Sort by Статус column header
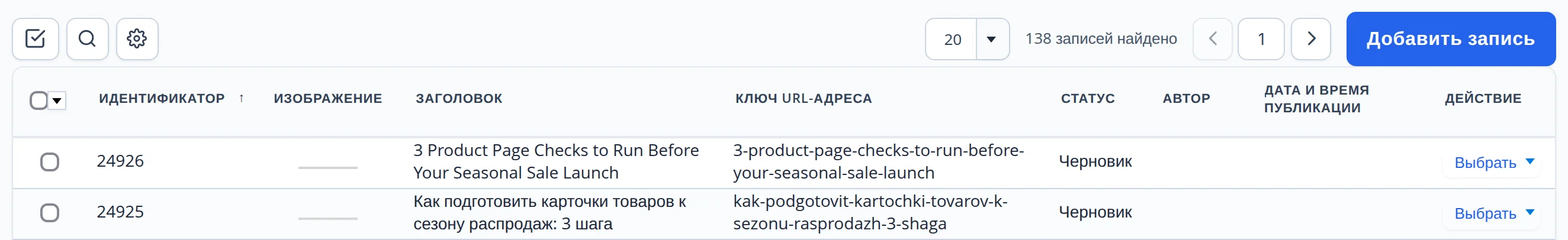Viewport: 1568px width, 240px height. pos(1088,99)
